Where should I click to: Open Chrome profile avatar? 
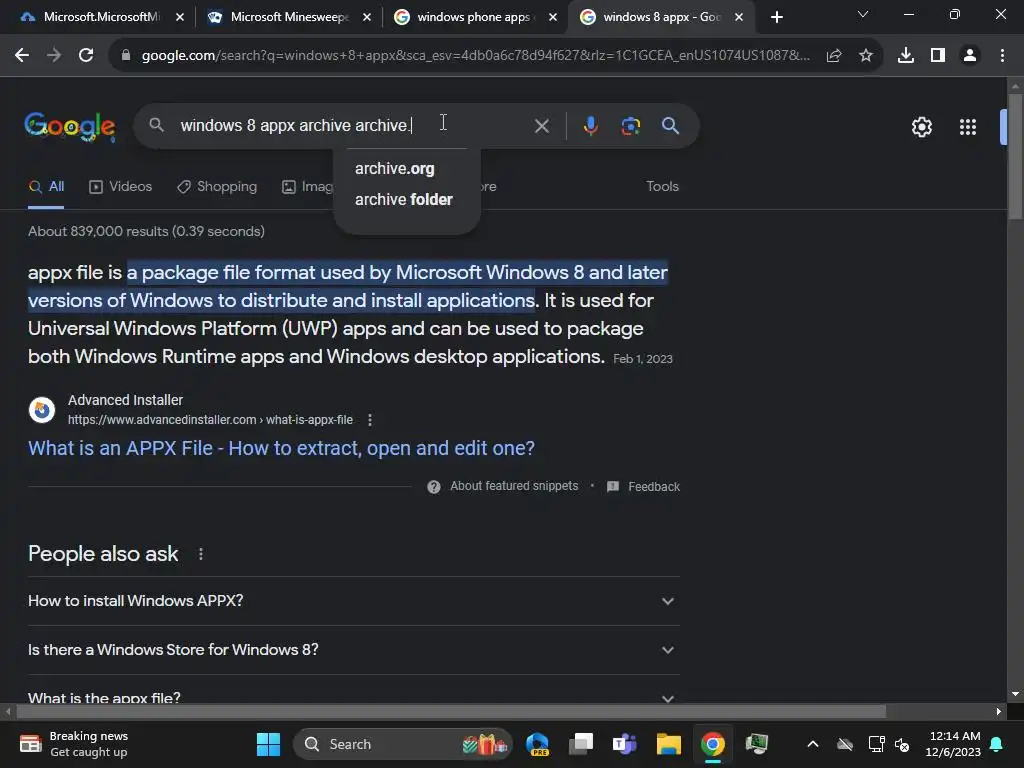970,56
